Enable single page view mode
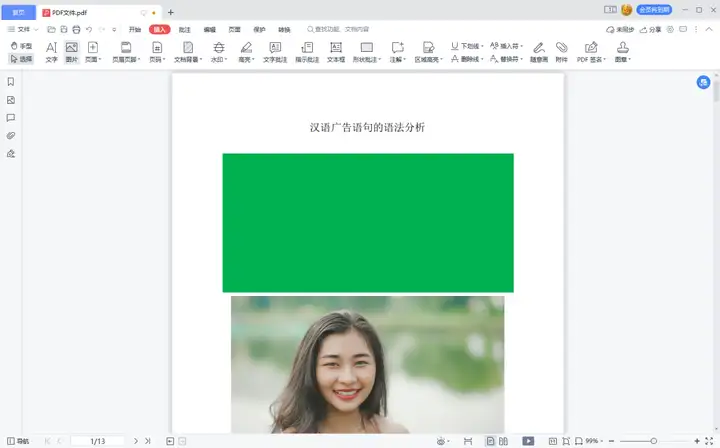This screenshot has width=720, height=448. [x=490, y=441]
